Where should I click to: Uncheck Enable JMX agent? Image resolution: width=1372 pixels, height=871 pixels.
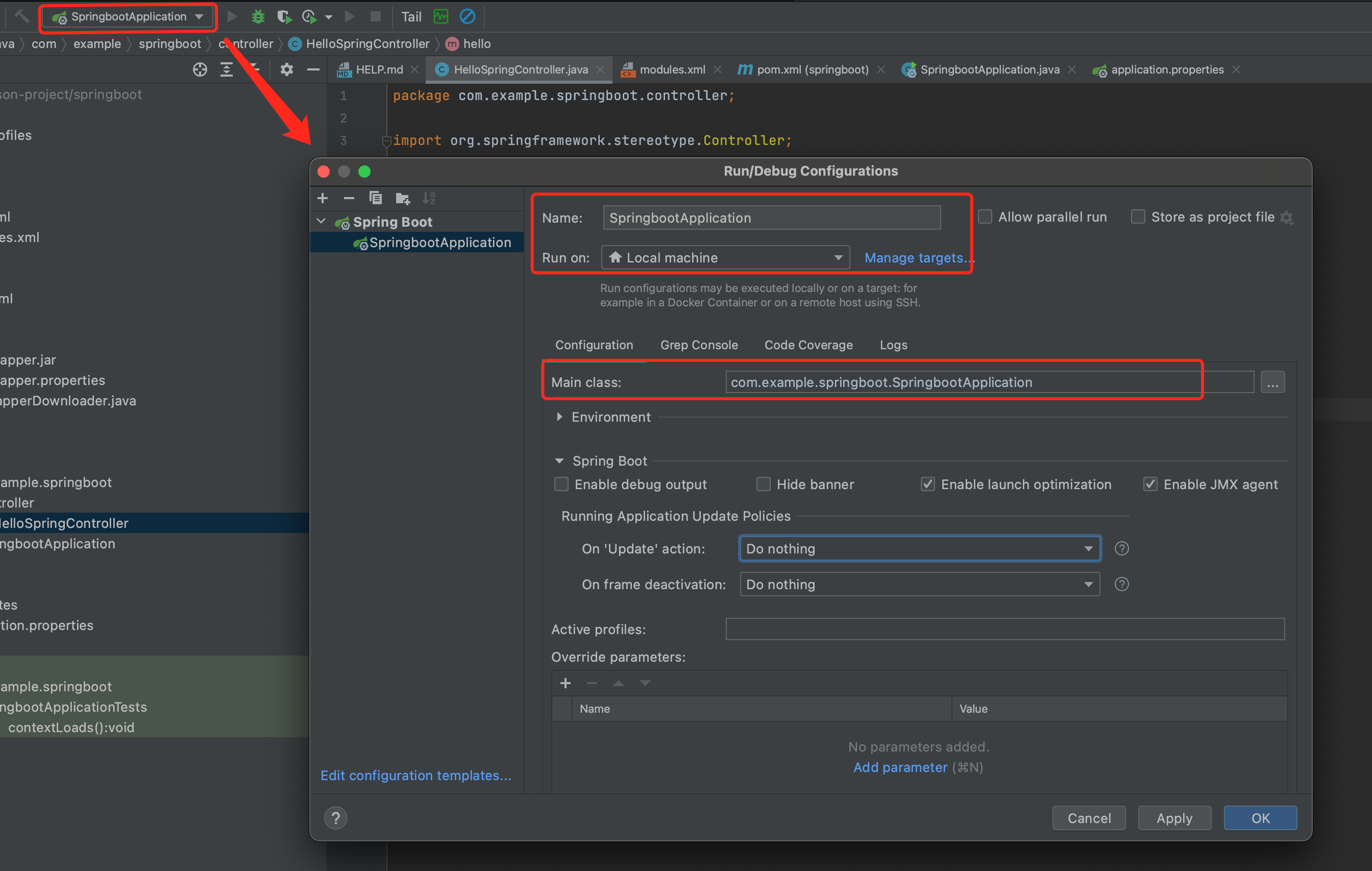click(x=1150, y=485)
